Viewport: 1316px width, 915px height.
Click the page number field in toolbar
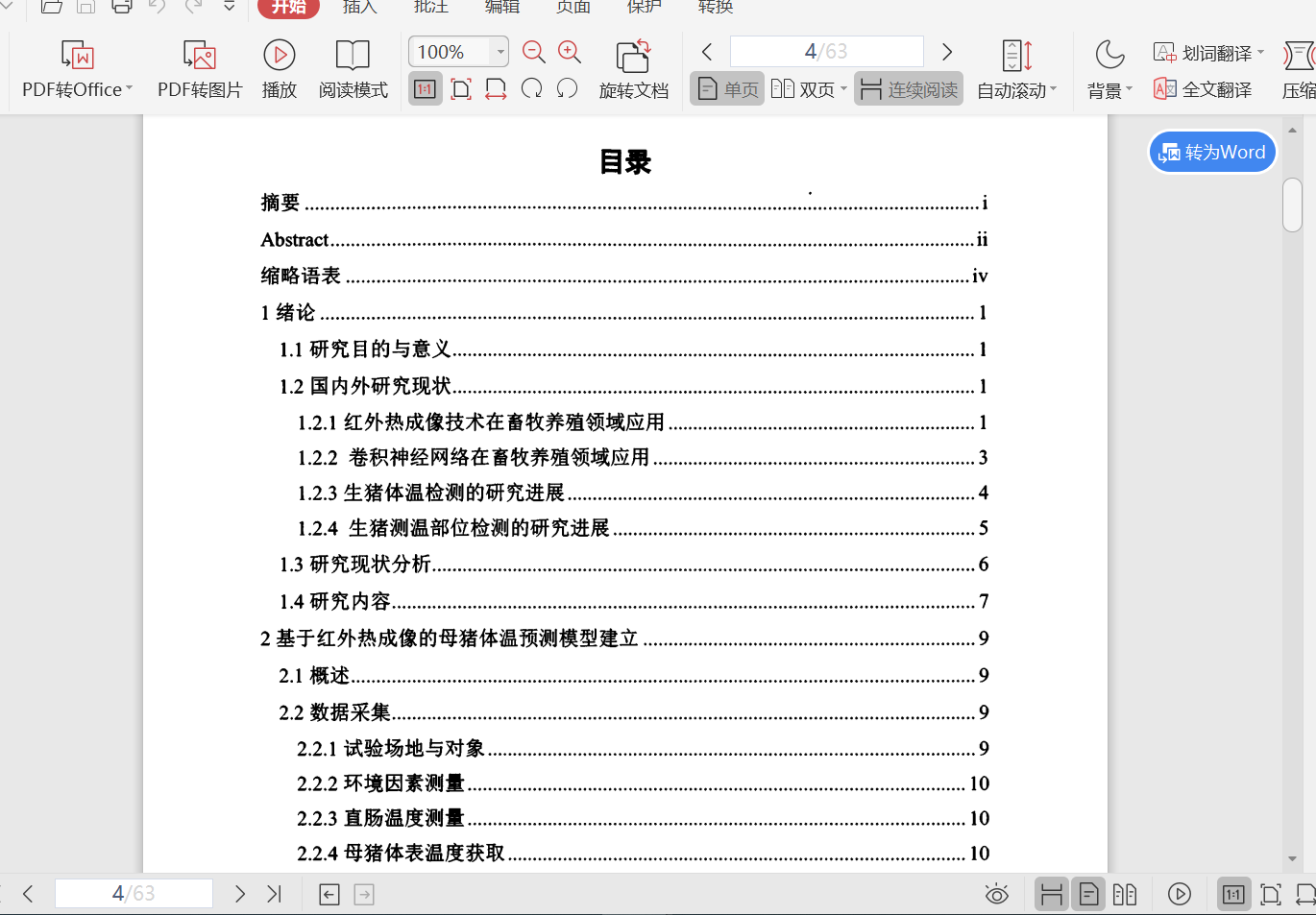click(827, 51)
